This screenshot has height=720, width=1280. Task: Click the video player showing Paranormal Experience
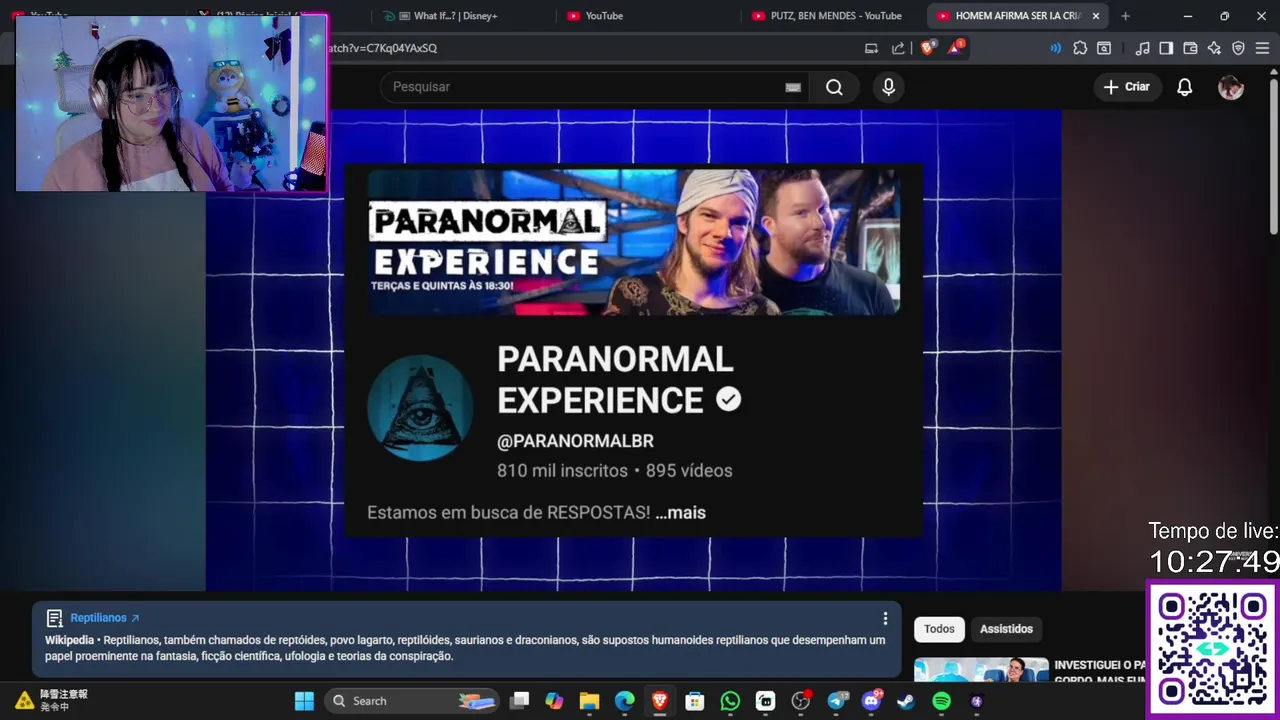[x=633, y=350]
